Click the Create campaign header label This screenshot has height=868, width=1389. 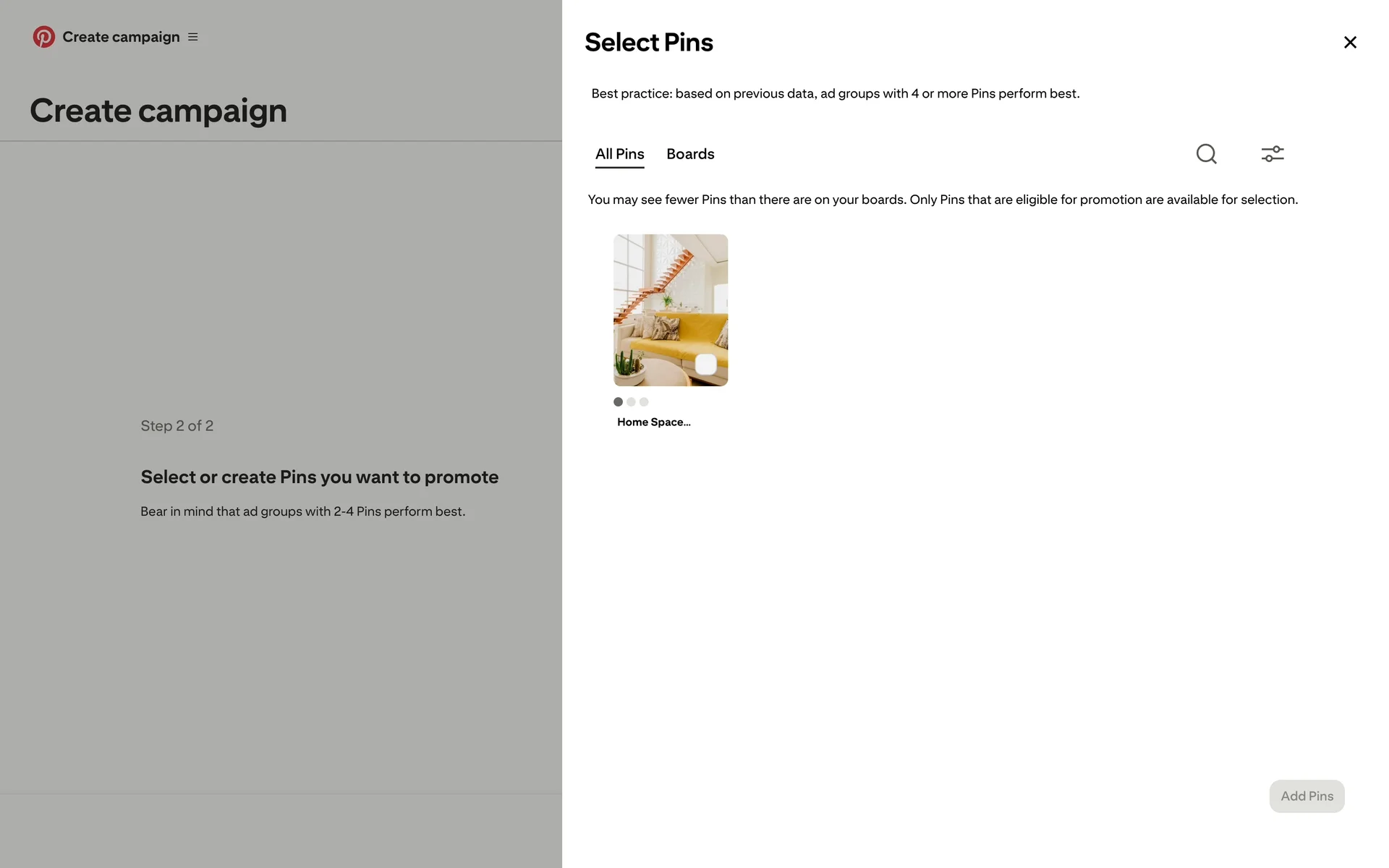pos(121,37)
